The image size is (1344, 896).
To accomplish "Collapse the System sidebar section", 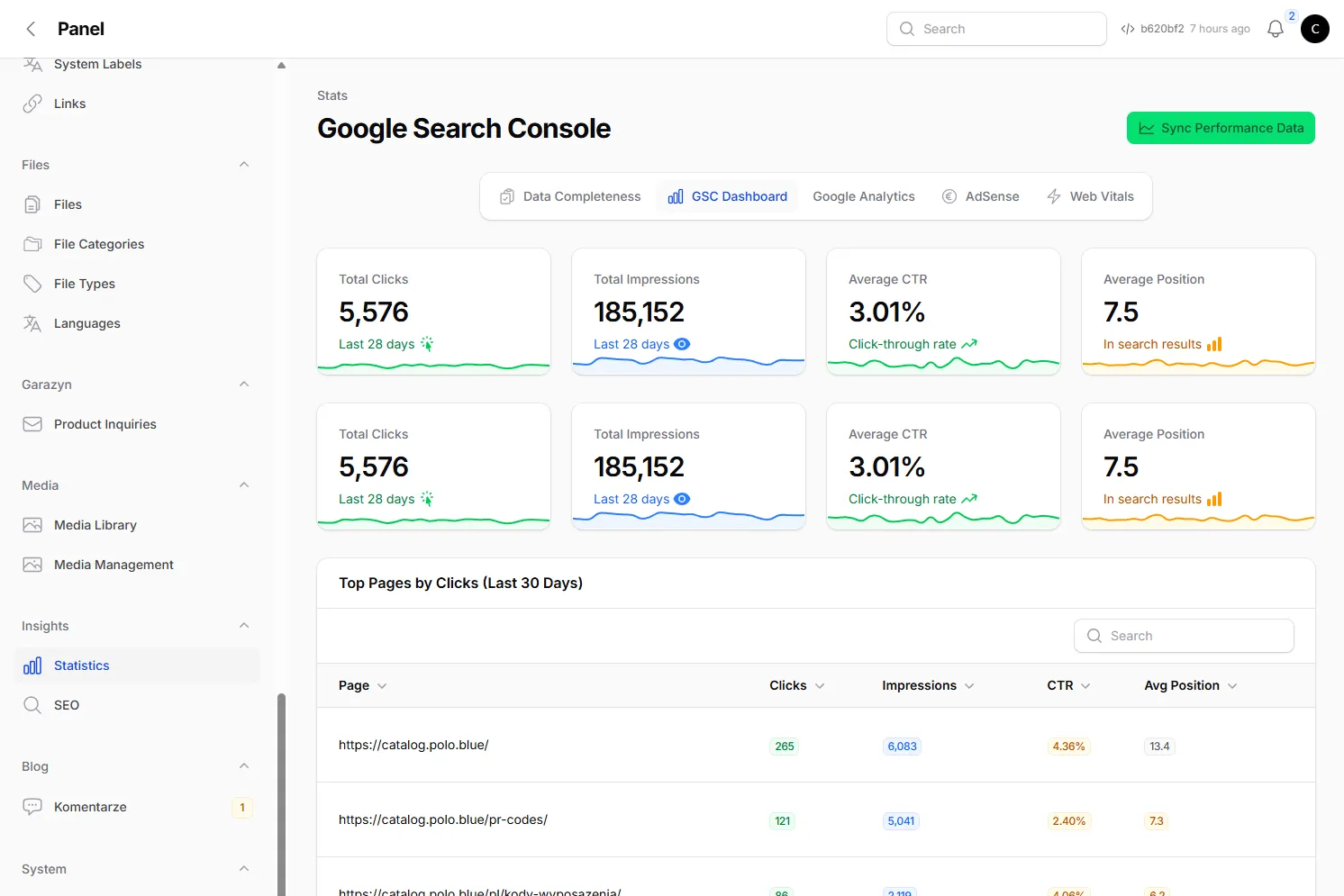I will pos(244,869).
